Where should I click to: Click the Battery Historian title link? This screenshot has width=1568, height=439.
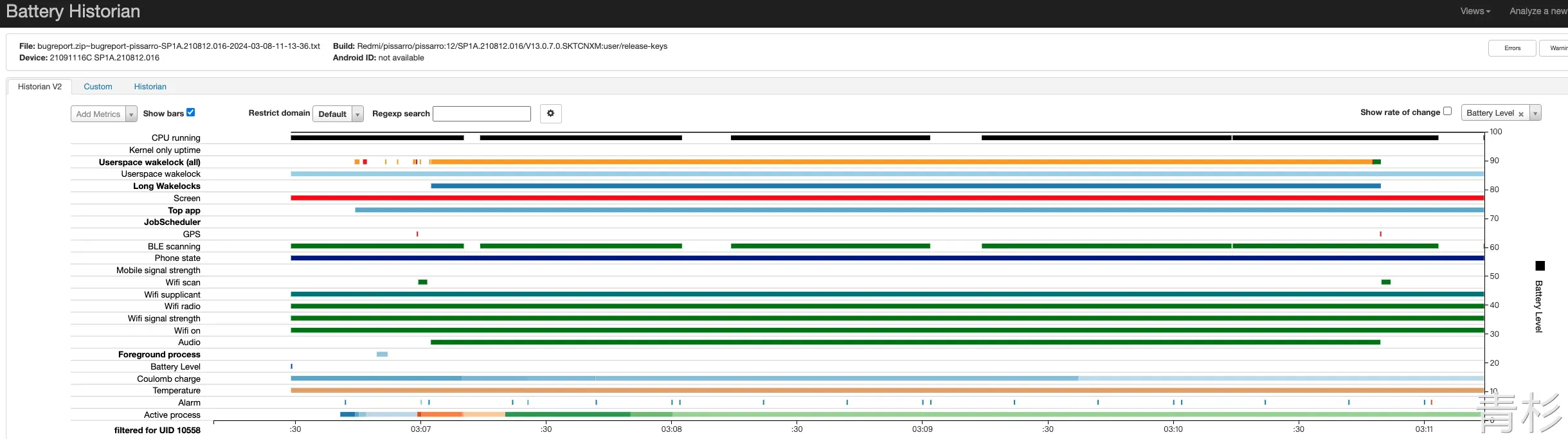tap(73, 12)
